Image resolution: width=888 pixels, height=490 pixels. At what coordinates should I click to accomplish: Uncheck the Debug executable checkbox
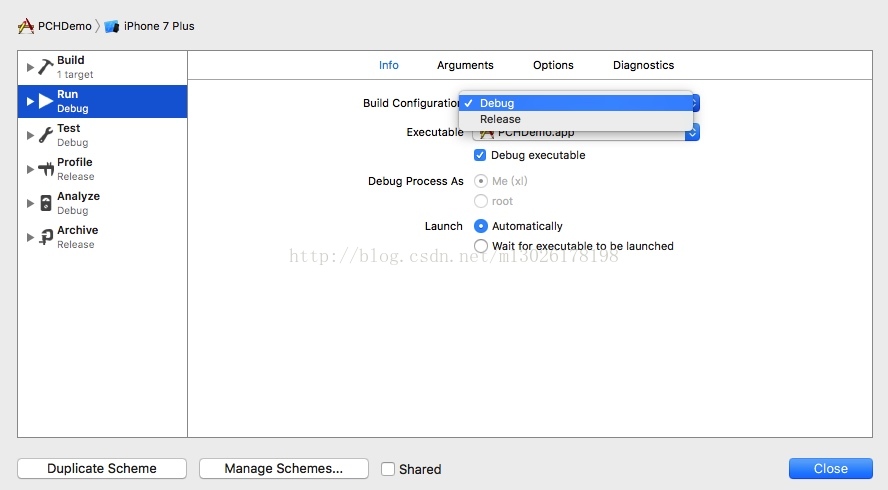(x=481, y=155)
